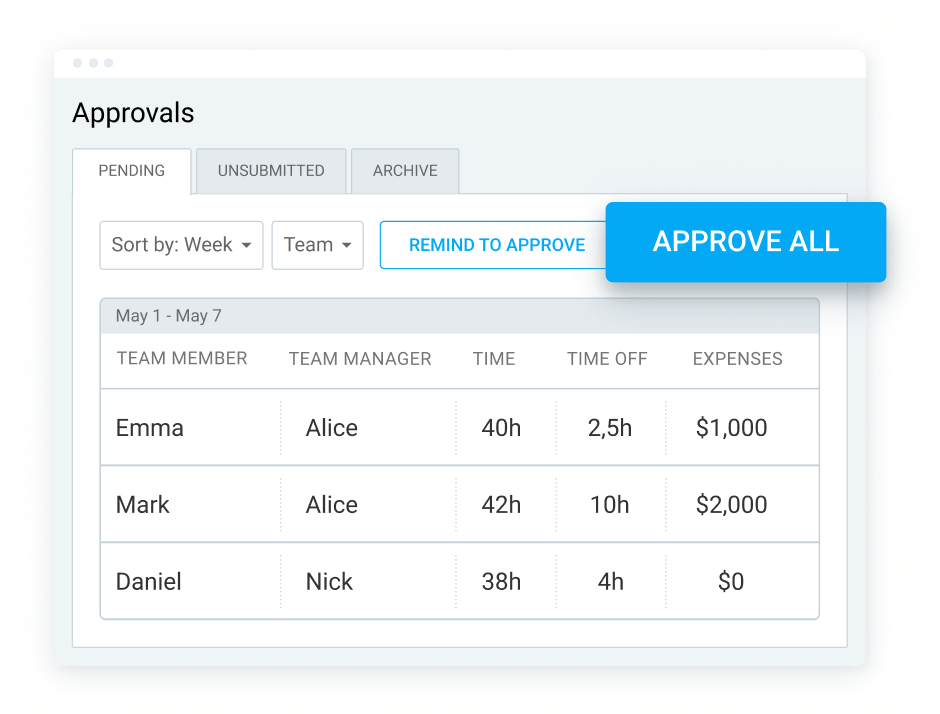Image resolution: width=940 pixels, height=714 pixels.
Task: Select the PENDING tab
Action: pyautogui.click(x=132, y=171)
